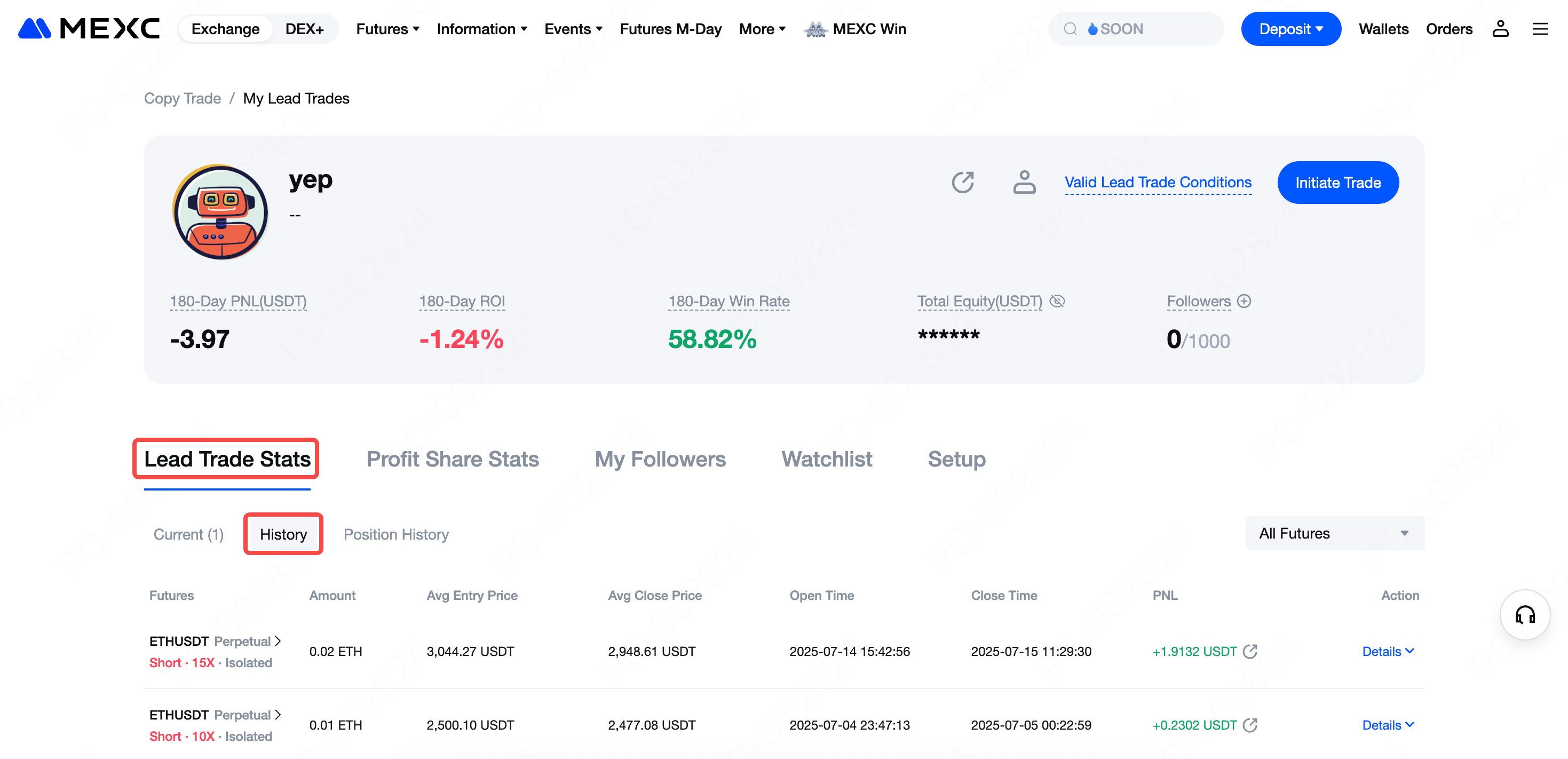Open Valid Lead Trade Conditions link
The image size is (1568, 759).
(x=1158, y=182)
